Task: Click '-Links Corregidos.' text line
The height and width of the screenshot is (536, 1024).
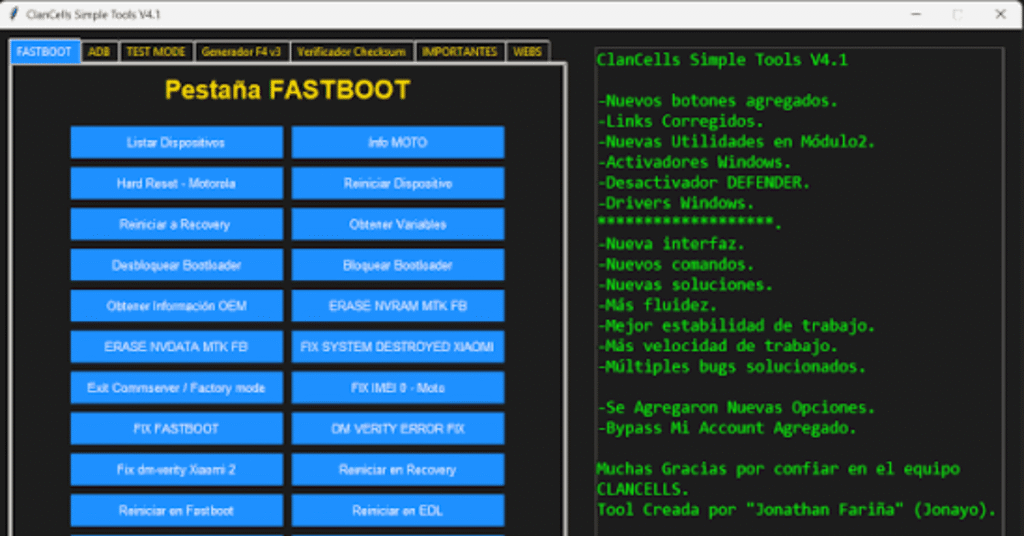Action: tap(680, 121)
